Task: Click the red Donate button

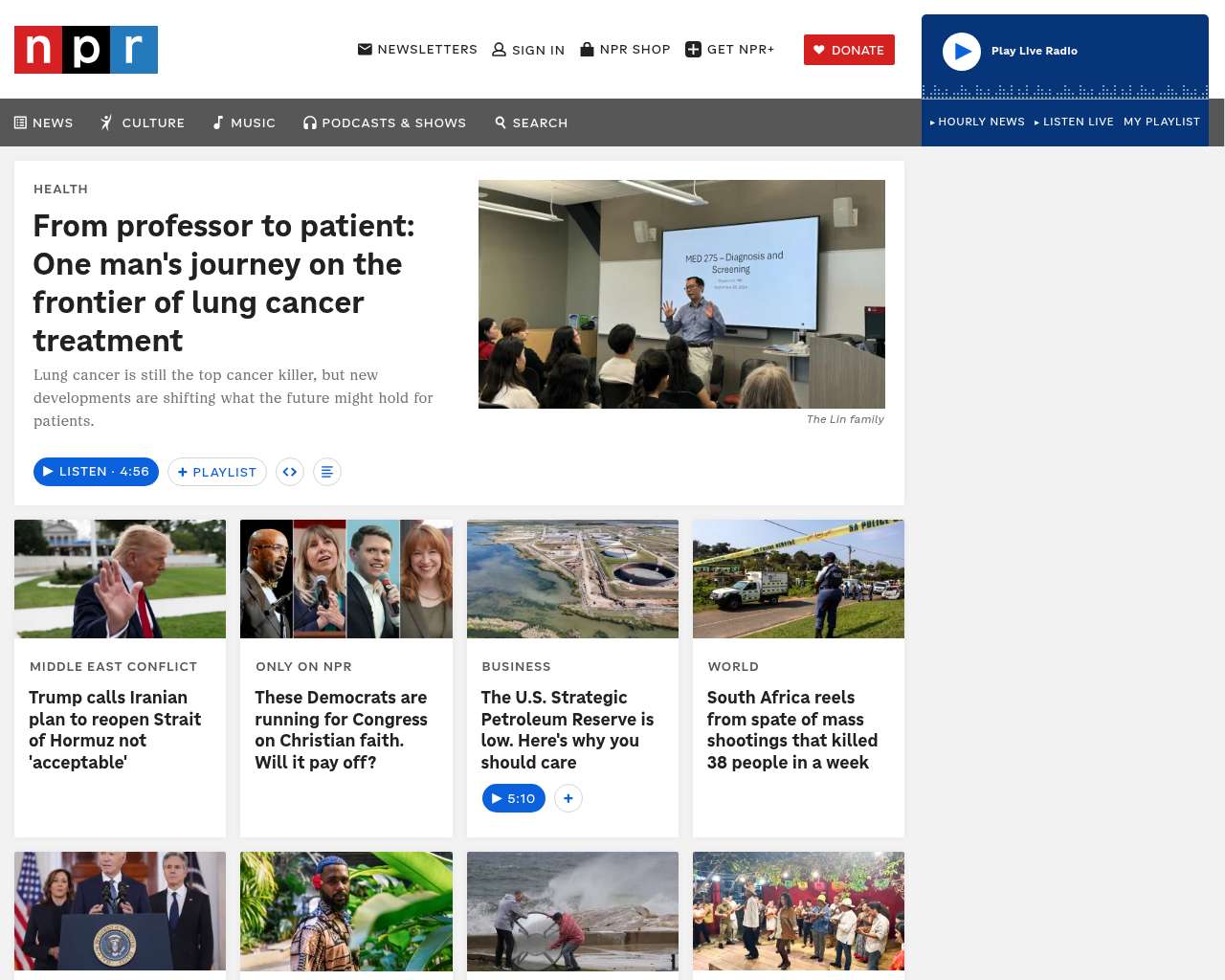Action: click(x=849, y=50)
